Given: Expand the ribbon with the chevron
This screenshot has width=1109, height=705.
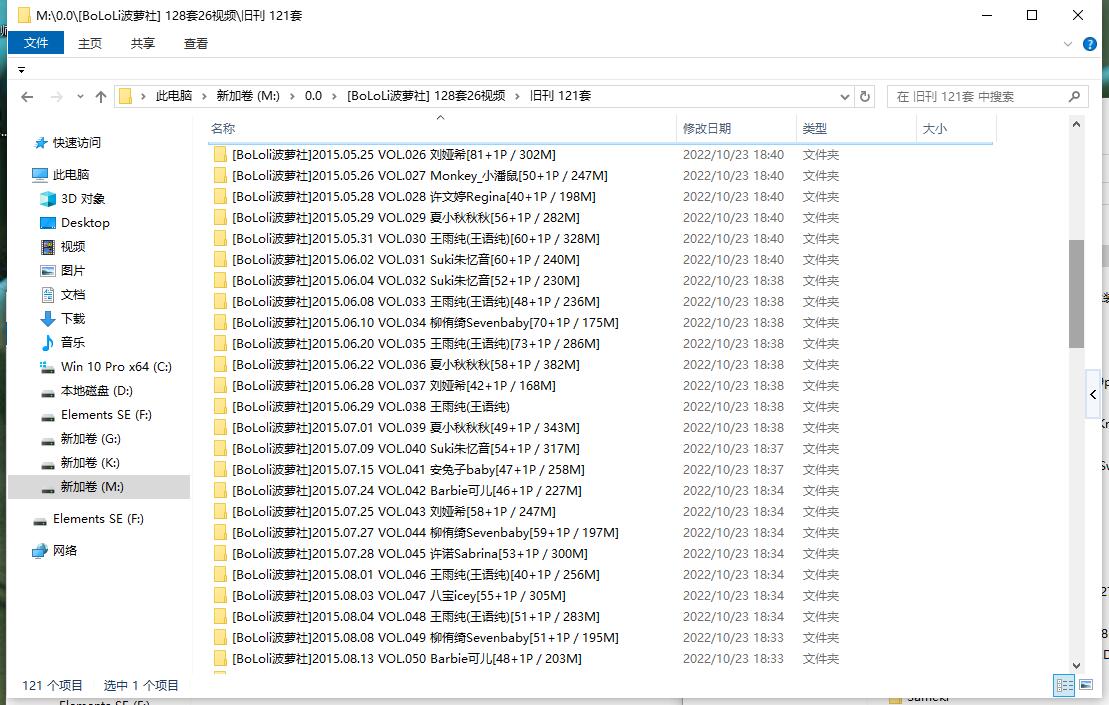Looking at the screenshot, I should (x=1068, y=44).
